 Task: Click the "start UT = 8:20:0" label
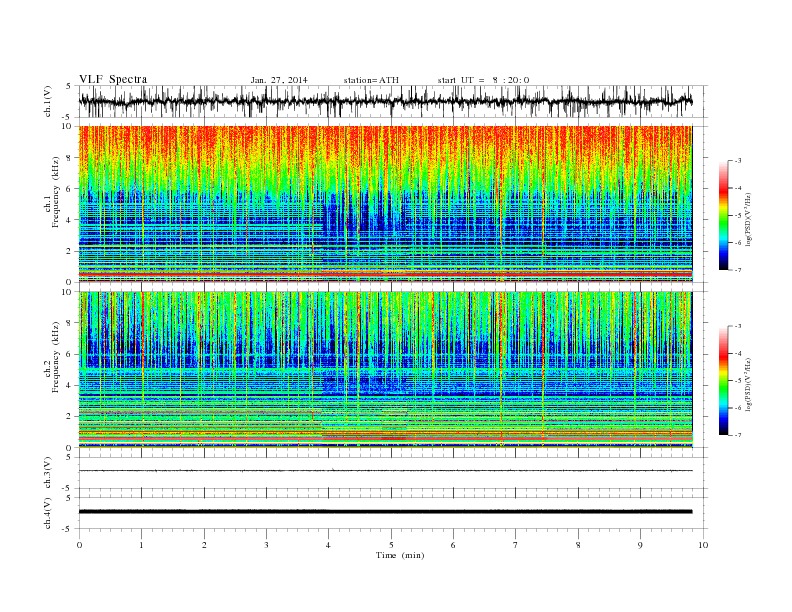[x=483, y=80]
